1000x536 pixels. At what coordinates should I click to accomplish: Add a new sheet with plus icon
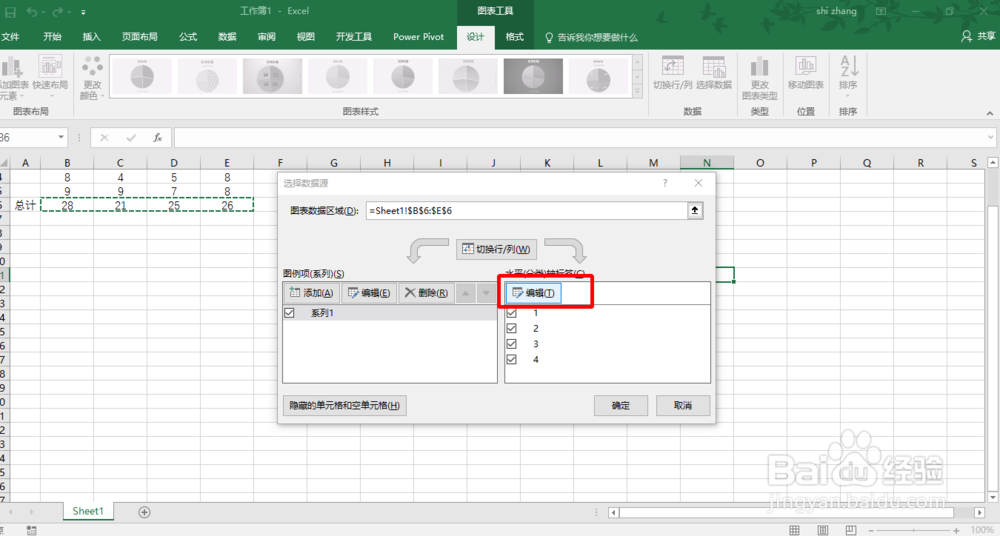[144, 512]
